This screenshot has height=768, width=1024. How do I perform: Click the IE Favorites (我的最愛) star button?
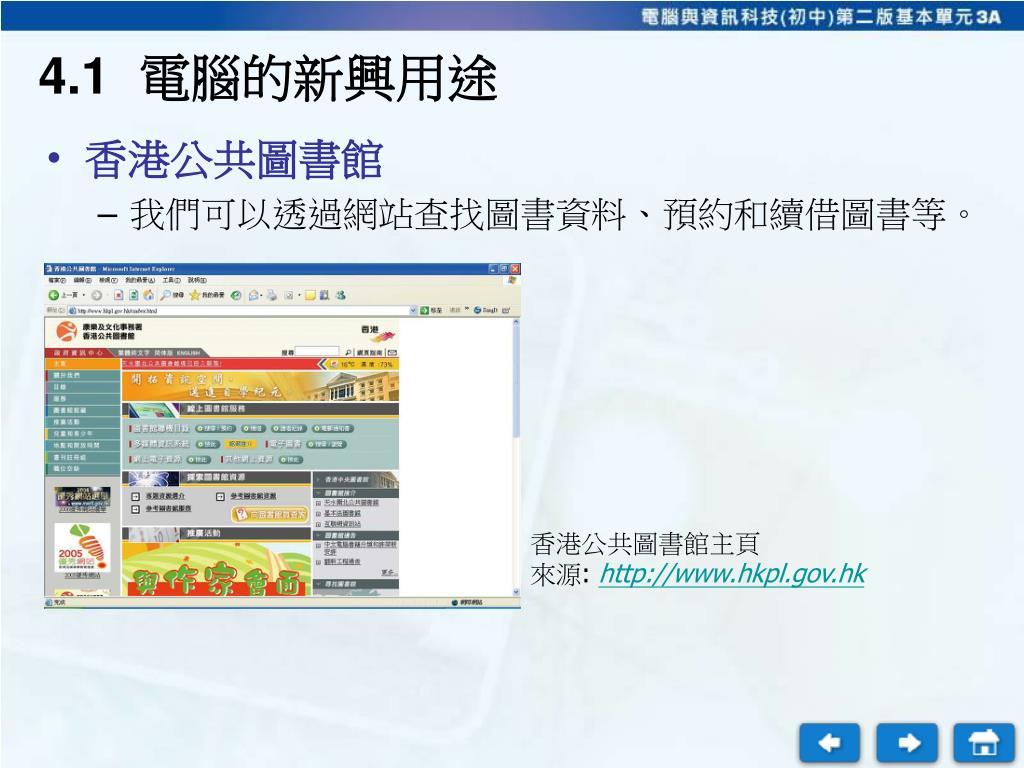coord(206,295)
